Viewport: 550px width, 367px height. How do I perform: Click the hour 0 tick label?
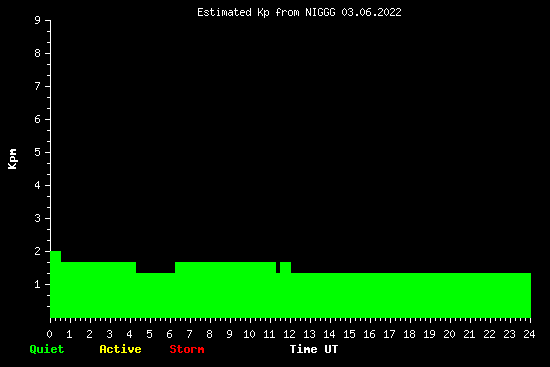click(x=49, y=334)
